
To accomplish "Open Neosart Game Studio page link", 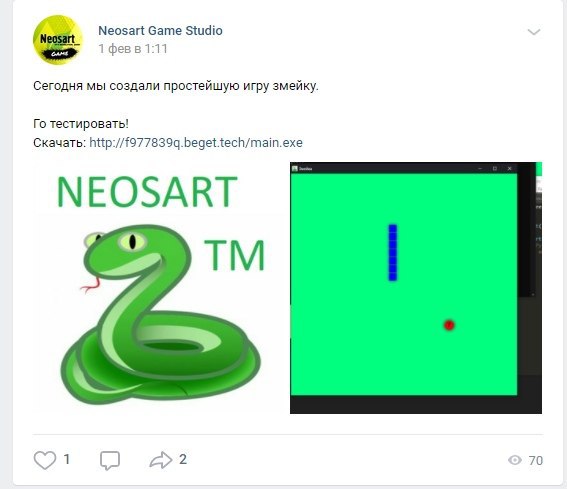I will tap(160, 30).
